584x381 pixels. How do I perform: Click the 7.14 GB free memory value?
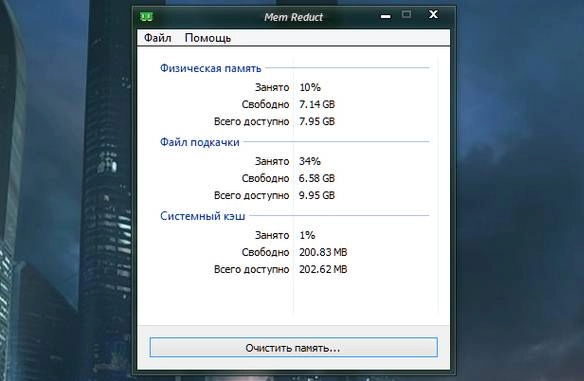(x=317, y=104)
